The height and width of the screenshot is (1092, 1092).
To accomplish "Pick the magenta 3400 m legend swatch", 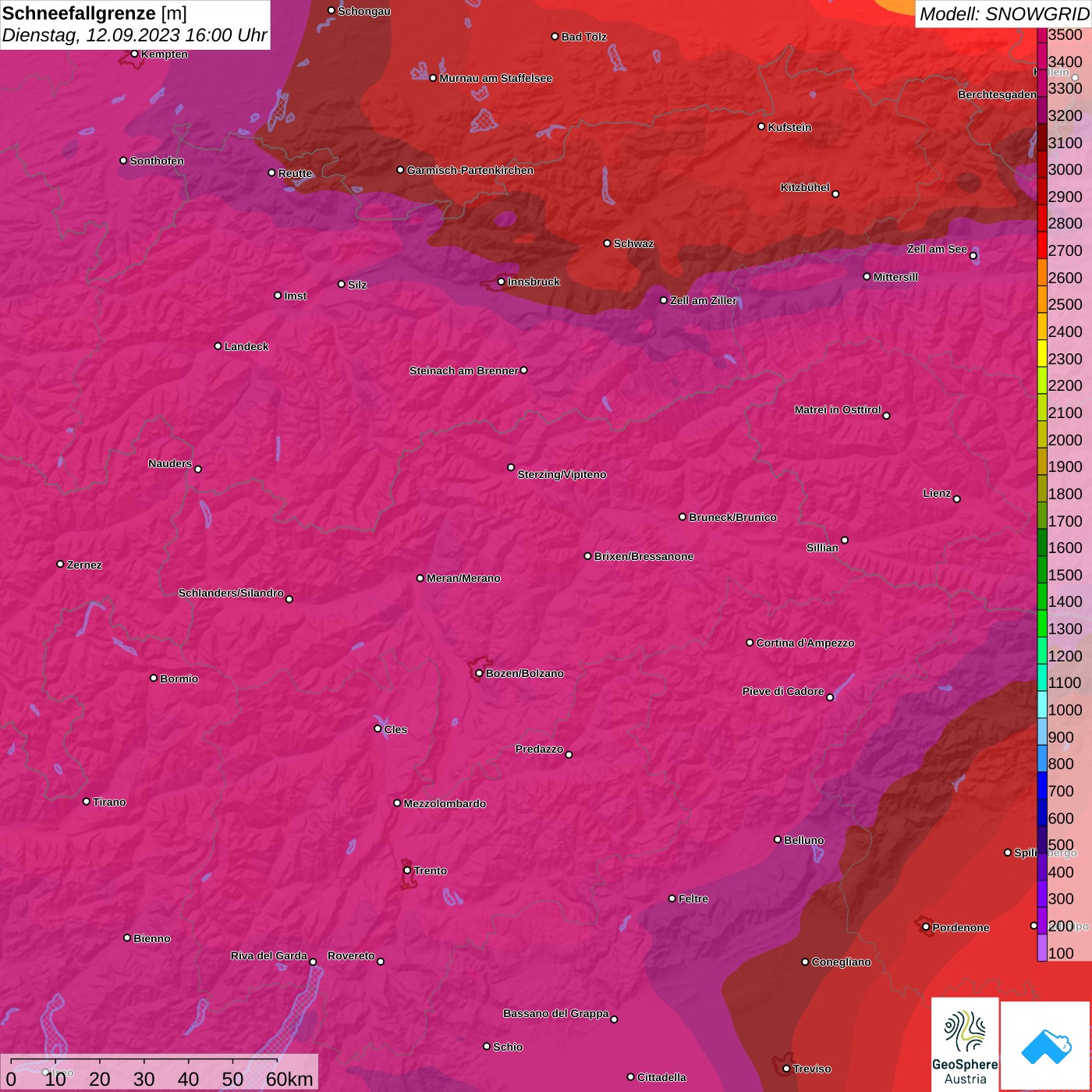I will [1042, 55].
